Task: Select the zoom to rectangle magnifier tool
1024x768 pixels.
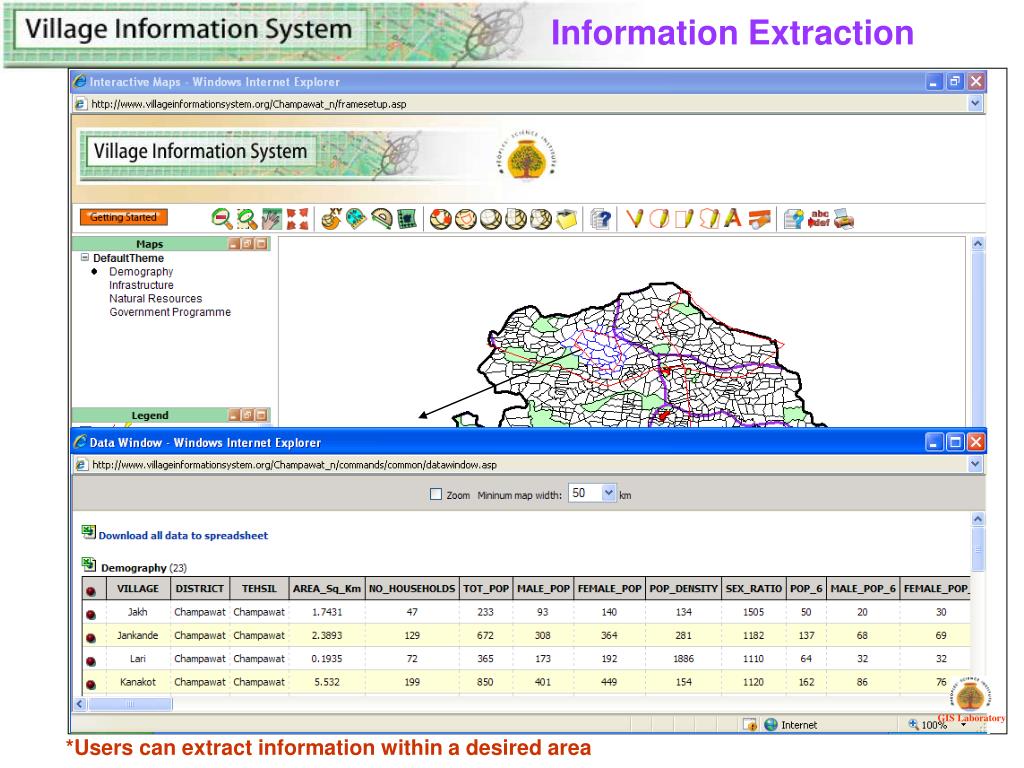Action: point(247,219)
